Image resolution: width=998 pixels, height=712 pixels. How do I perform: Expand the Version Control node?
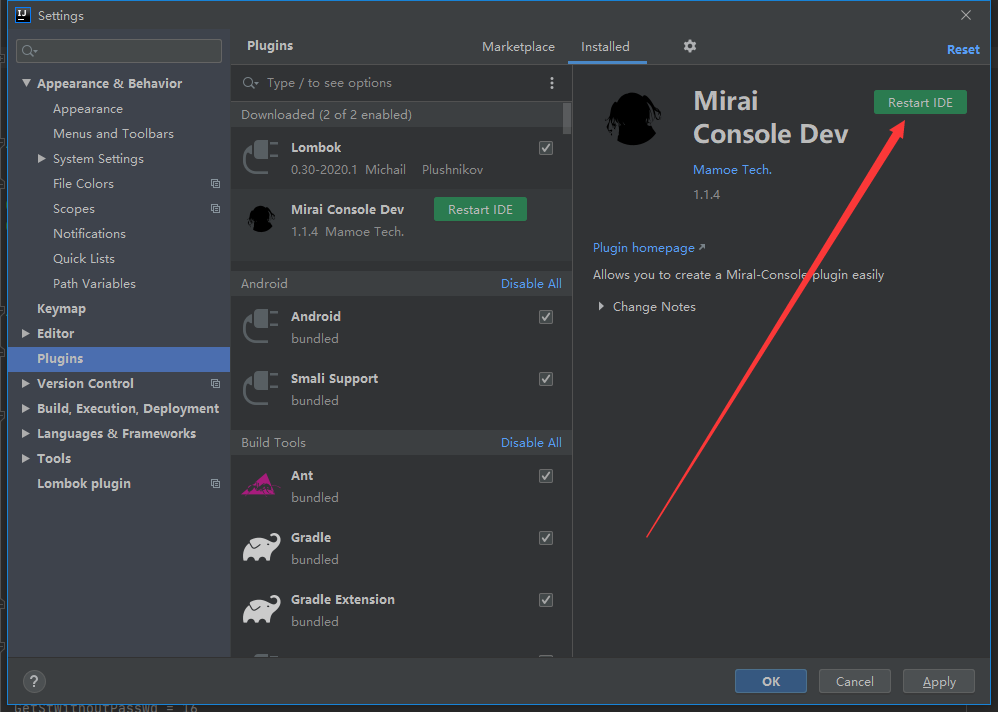click(25, 383)
